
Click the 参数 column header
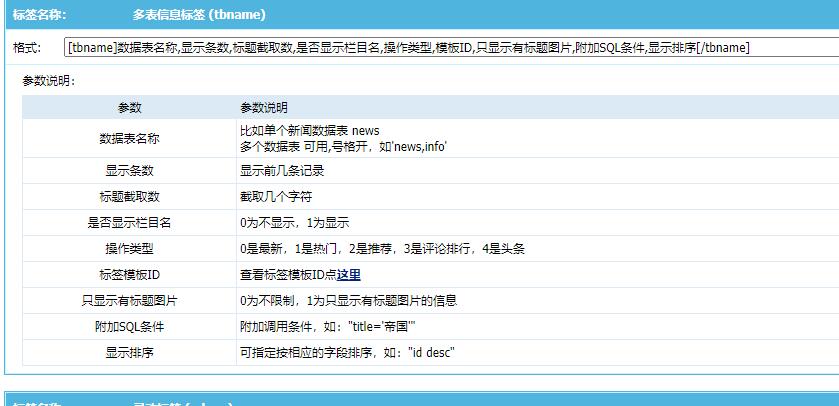129,107
